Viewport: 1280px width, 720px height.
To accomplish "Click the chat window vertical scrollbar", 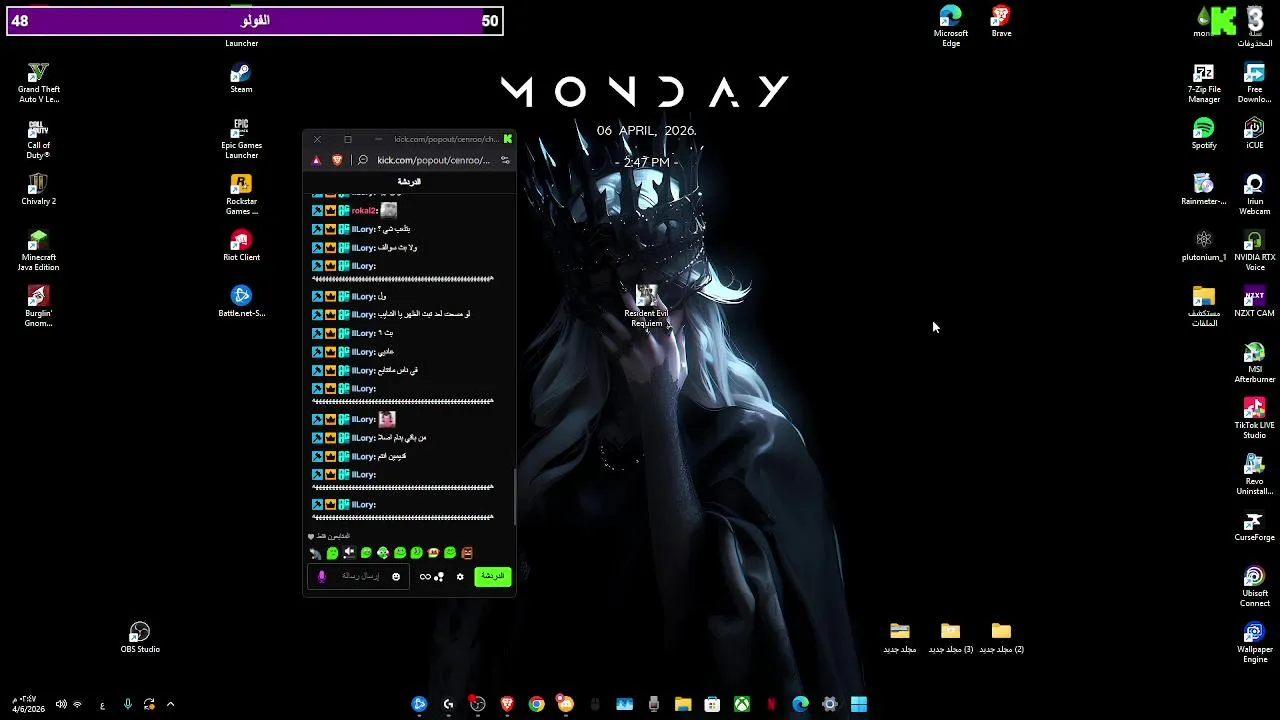I will pyautogui.click(x=515, y=497).
